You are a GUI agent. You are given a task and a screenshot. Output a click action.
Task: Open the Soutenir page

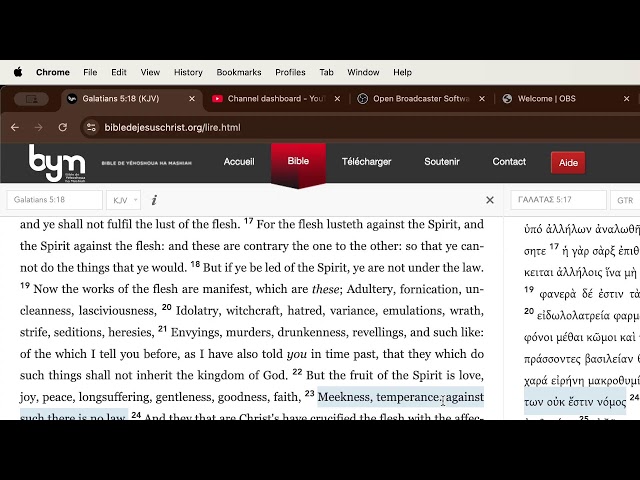click(x=442, y=162)
